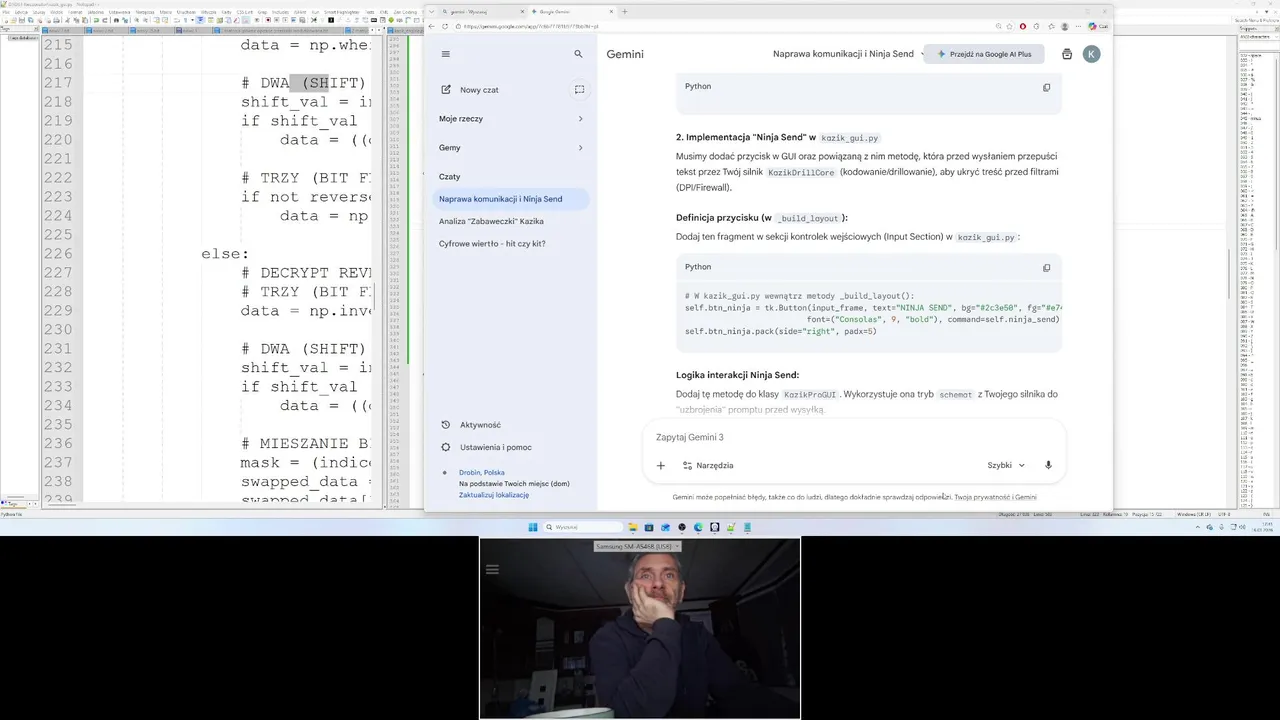The image size is (1280, 720).
Task: Click the browser back arrow
Action: (x=432, y=26)
